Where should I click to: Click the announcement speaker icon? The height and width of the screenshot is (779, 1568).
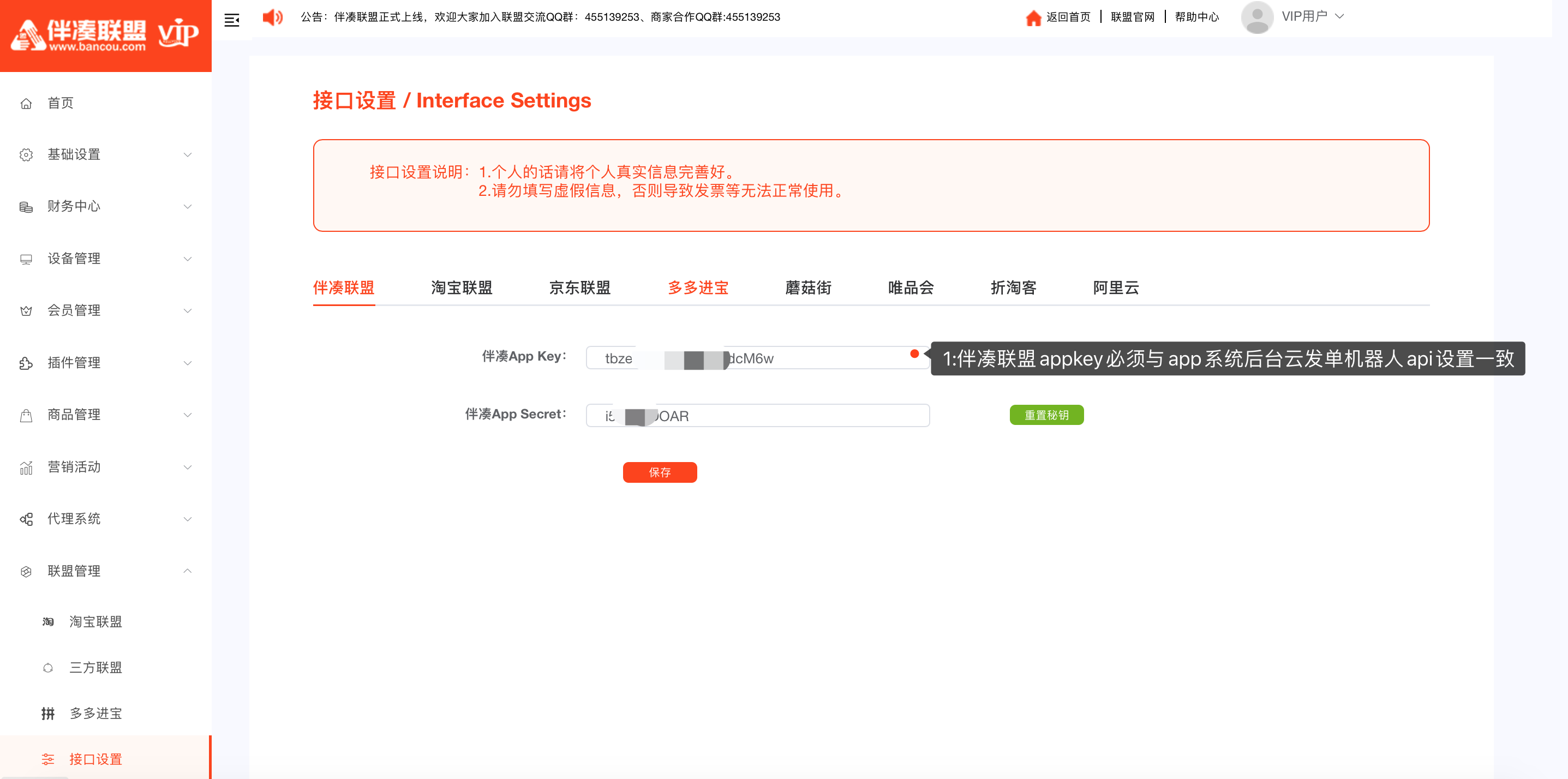tap(272, 17)
